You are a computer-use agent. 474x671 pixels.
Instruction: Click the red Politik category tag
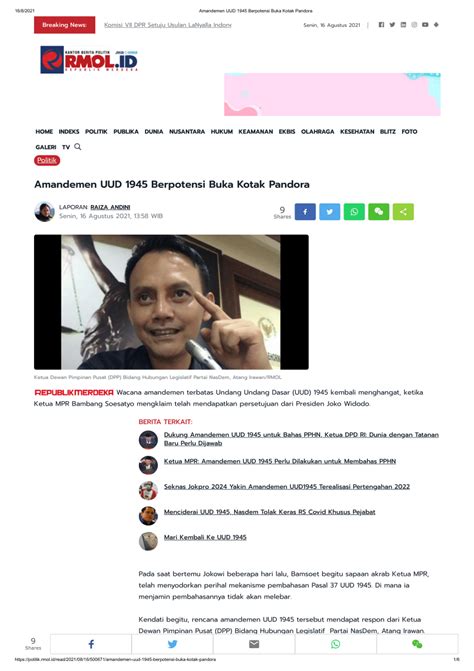tap(47, 160)
